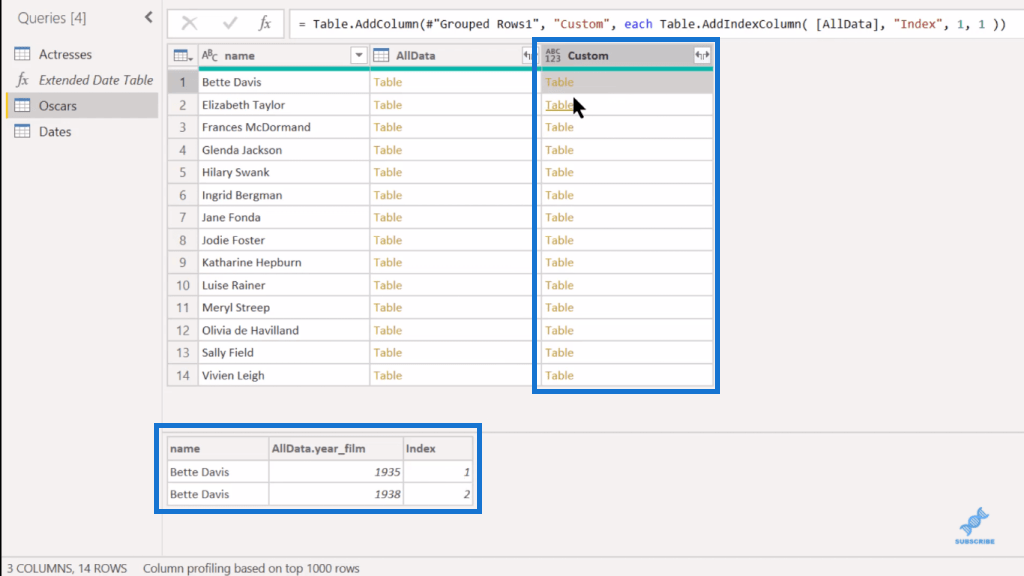Click the Frances McDormand name cell
The image size is (1024, 576).
pos(284,127)
